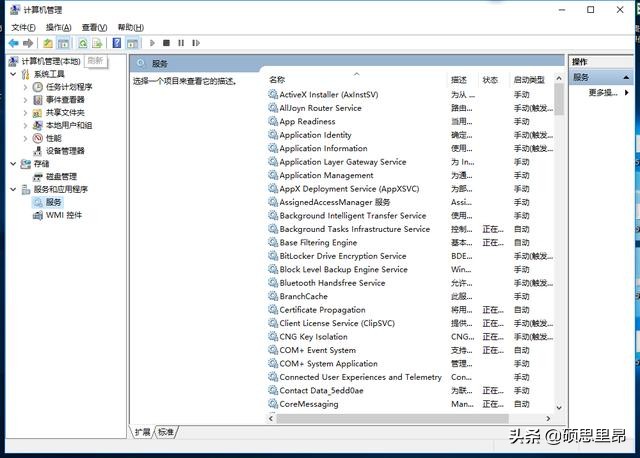Image resolution: width=640 pixels, height=458 pixels.
Task: Collapse the Storage (存储) node
Action: (x=13, y=164)
